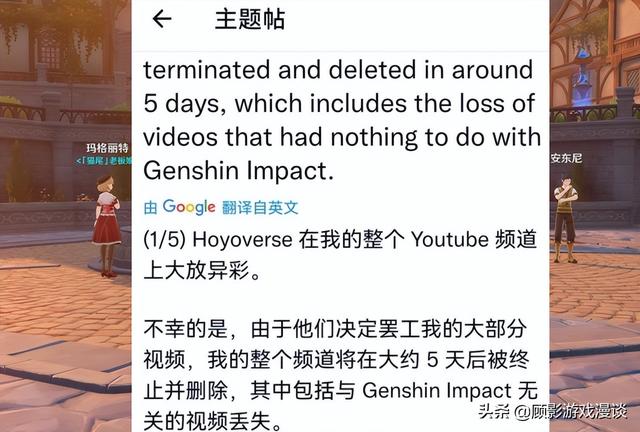Click the 玛格丽特 name label above NPC
This screenshot has height=432, width=640.
click(108, 147)
